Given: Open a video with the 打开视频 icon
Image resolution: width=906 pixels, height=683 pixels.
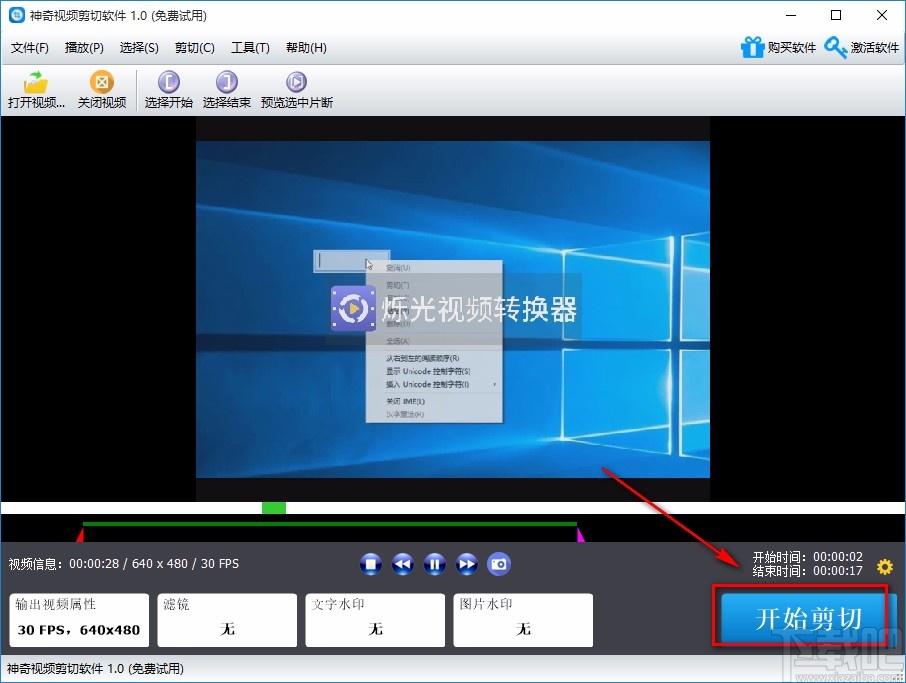Looking at the screenshot, I should pyautogui.click(x=36, y=90).
